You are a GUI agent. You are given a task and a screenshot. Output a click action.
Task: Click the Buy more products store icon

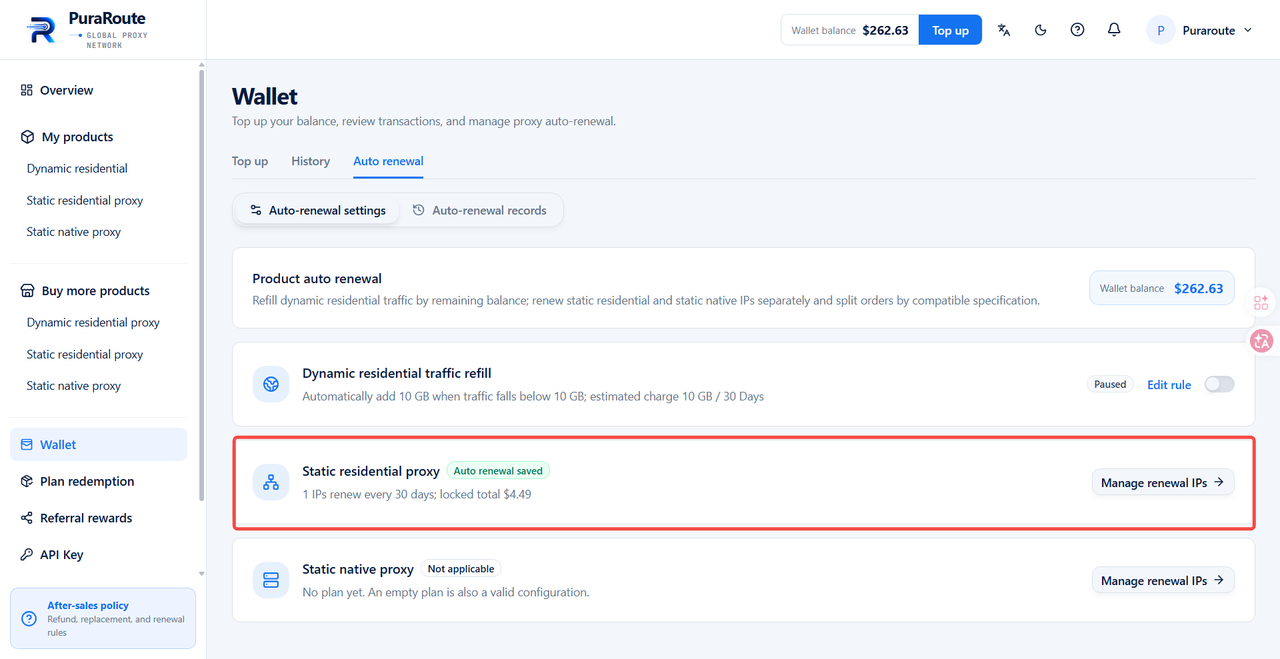[x=28, y=291]
